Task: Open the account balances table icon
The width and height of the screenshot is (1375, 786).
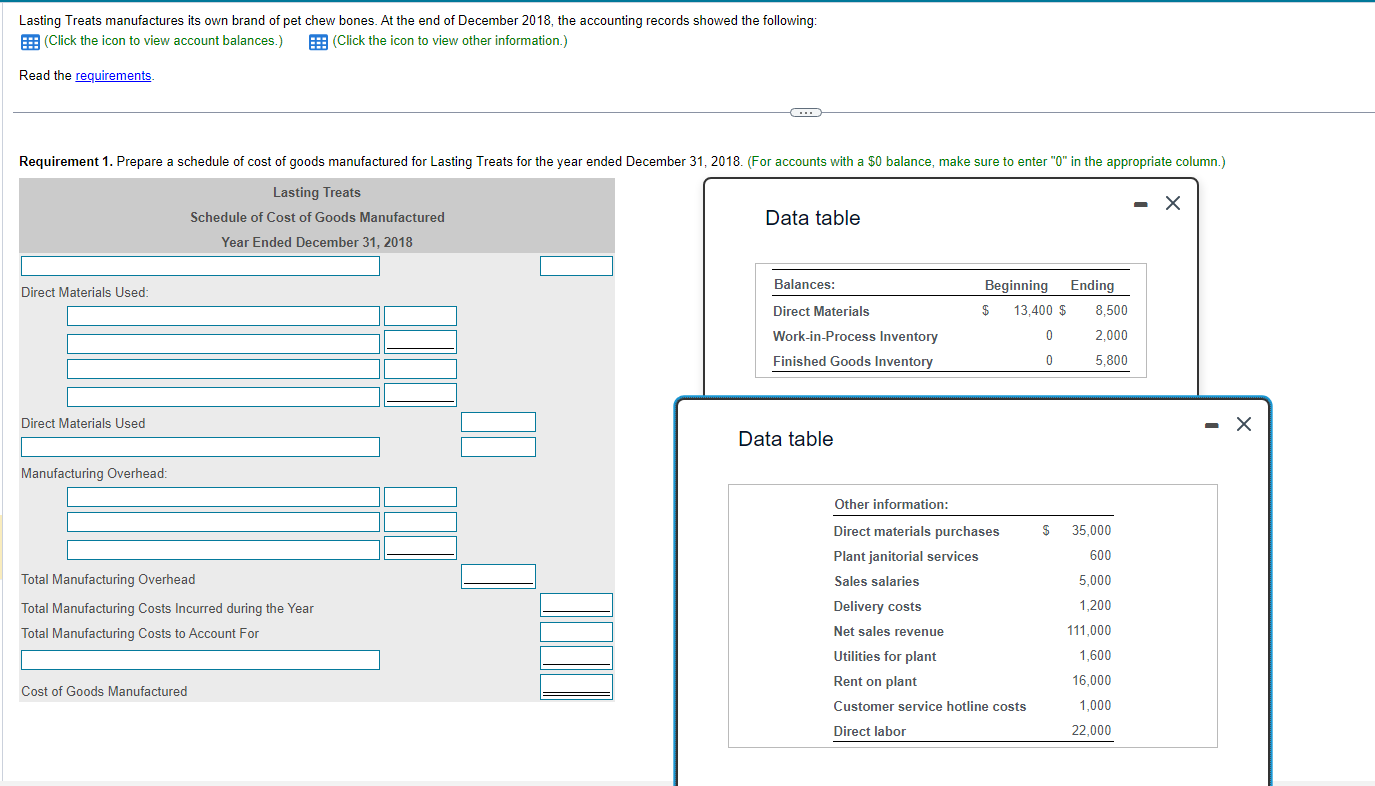Action: 29,42
